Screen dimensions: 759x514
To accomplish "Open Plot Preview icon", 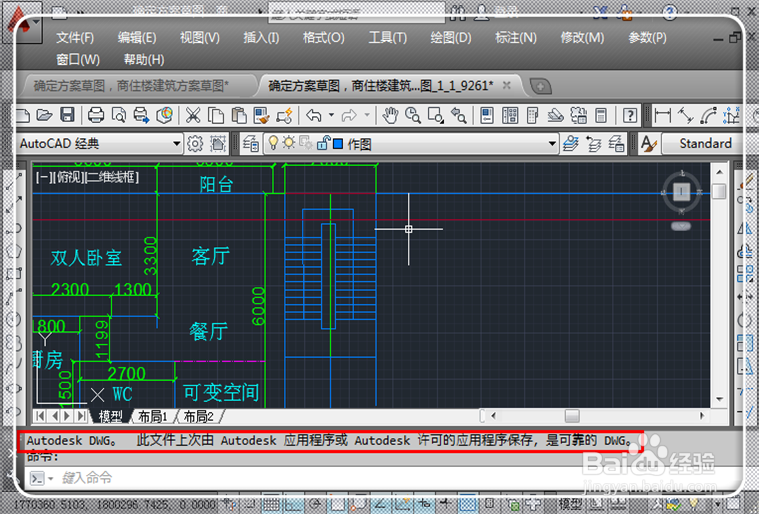I will [119, 115].
